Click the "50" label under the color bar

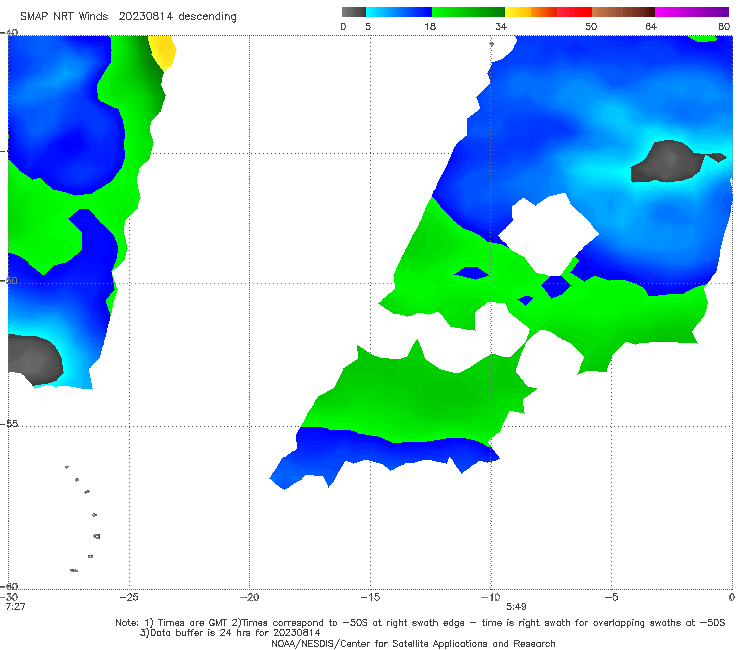(x=591, y=26)
